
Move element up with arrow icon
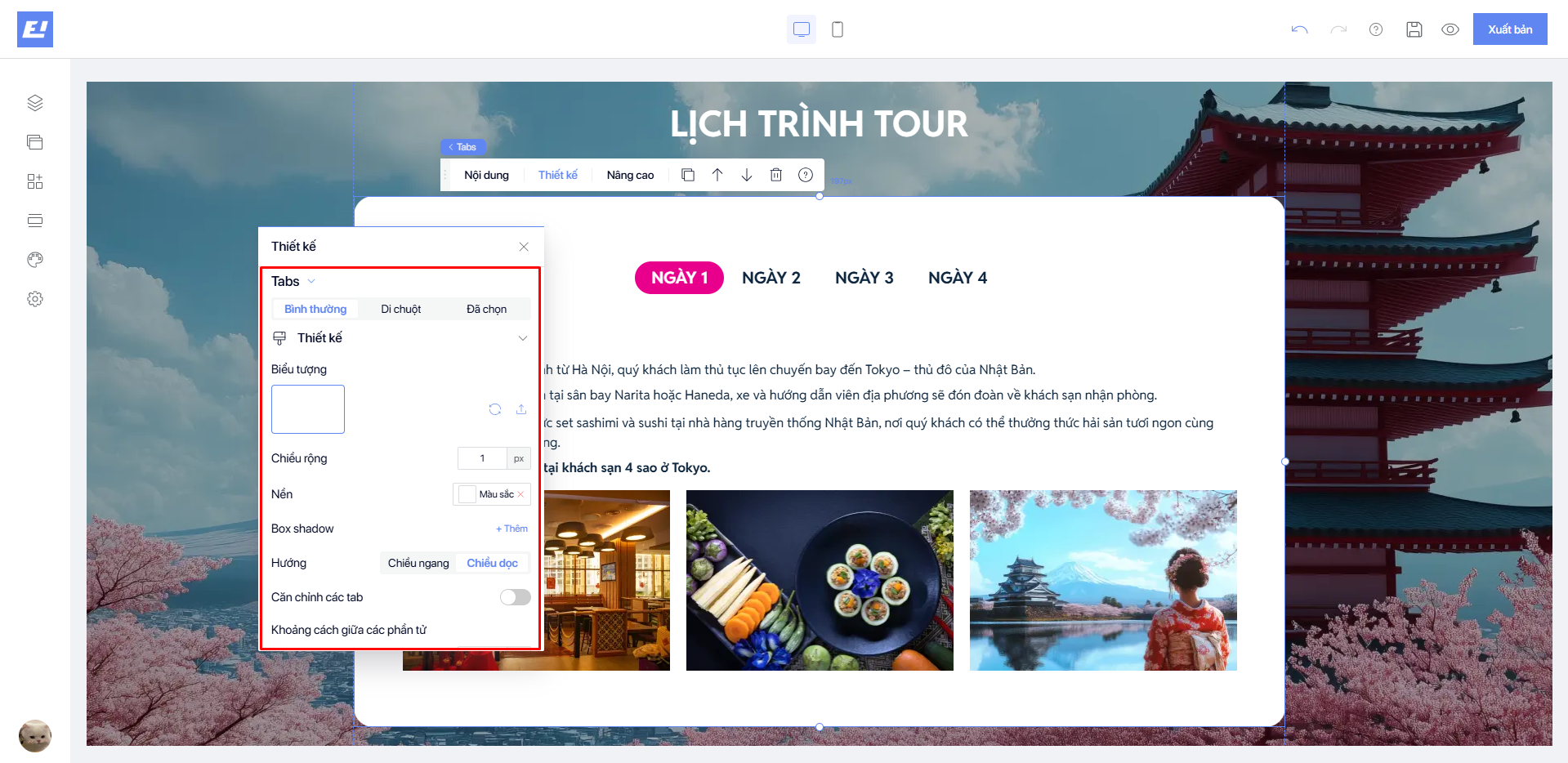[717, 175]
